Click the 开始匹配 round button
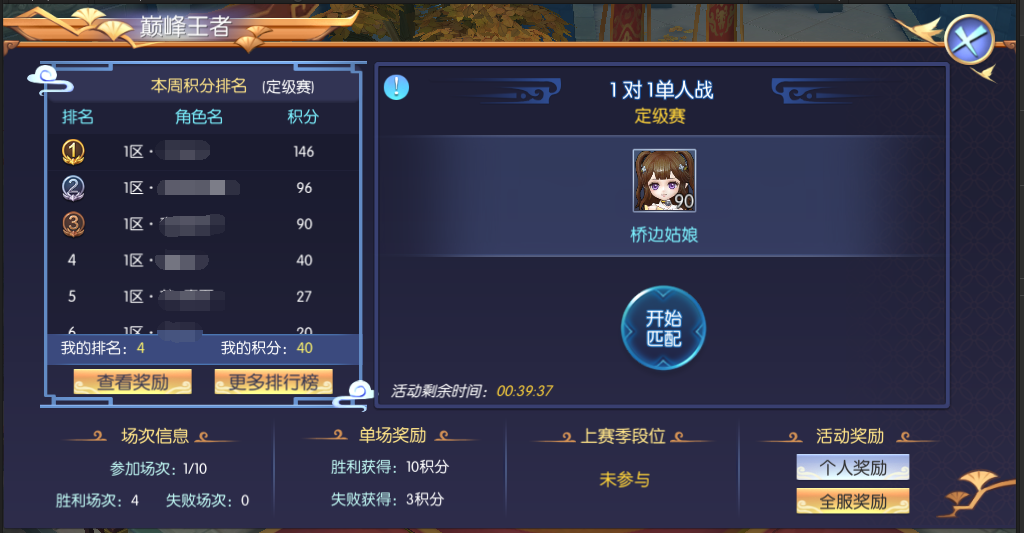Screen dimensions: 1024x533 (664, 328)
